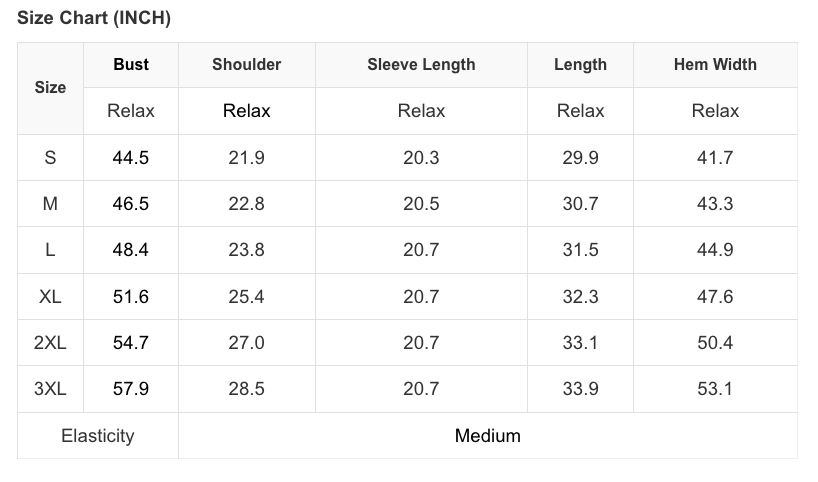Select the 22.8 shoulder value

(x=247, y=203)
